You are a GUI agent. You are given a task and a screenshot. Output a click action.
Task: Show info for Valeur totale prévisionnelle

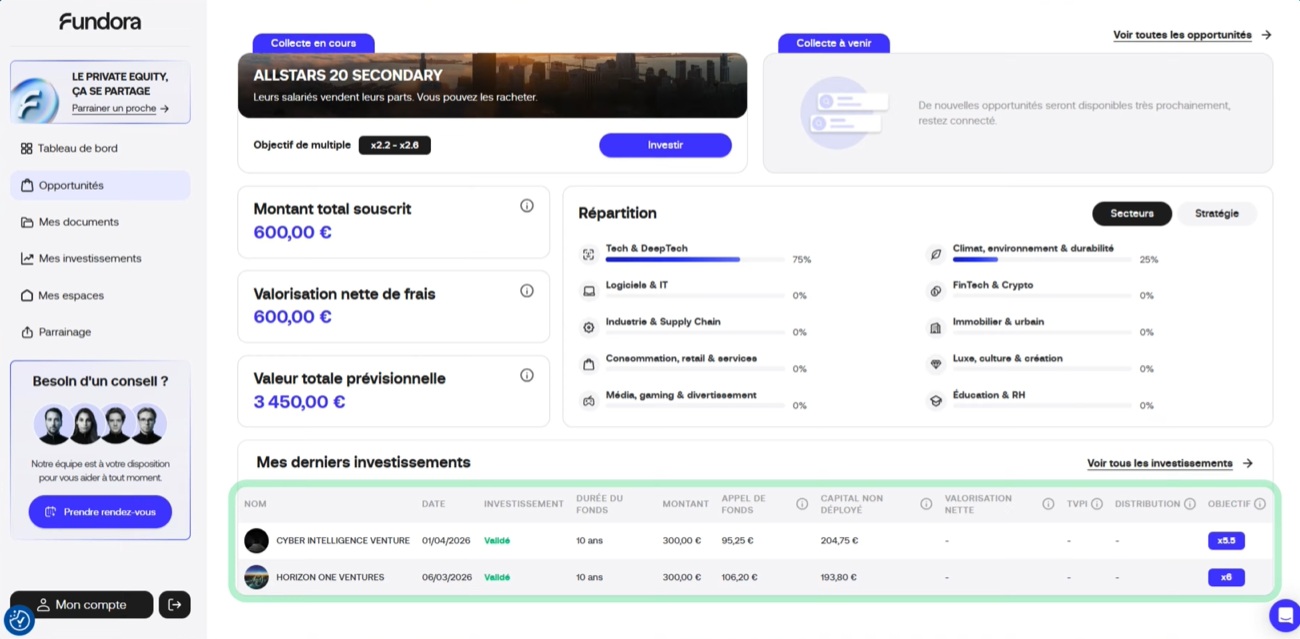[x=527, y=375]
